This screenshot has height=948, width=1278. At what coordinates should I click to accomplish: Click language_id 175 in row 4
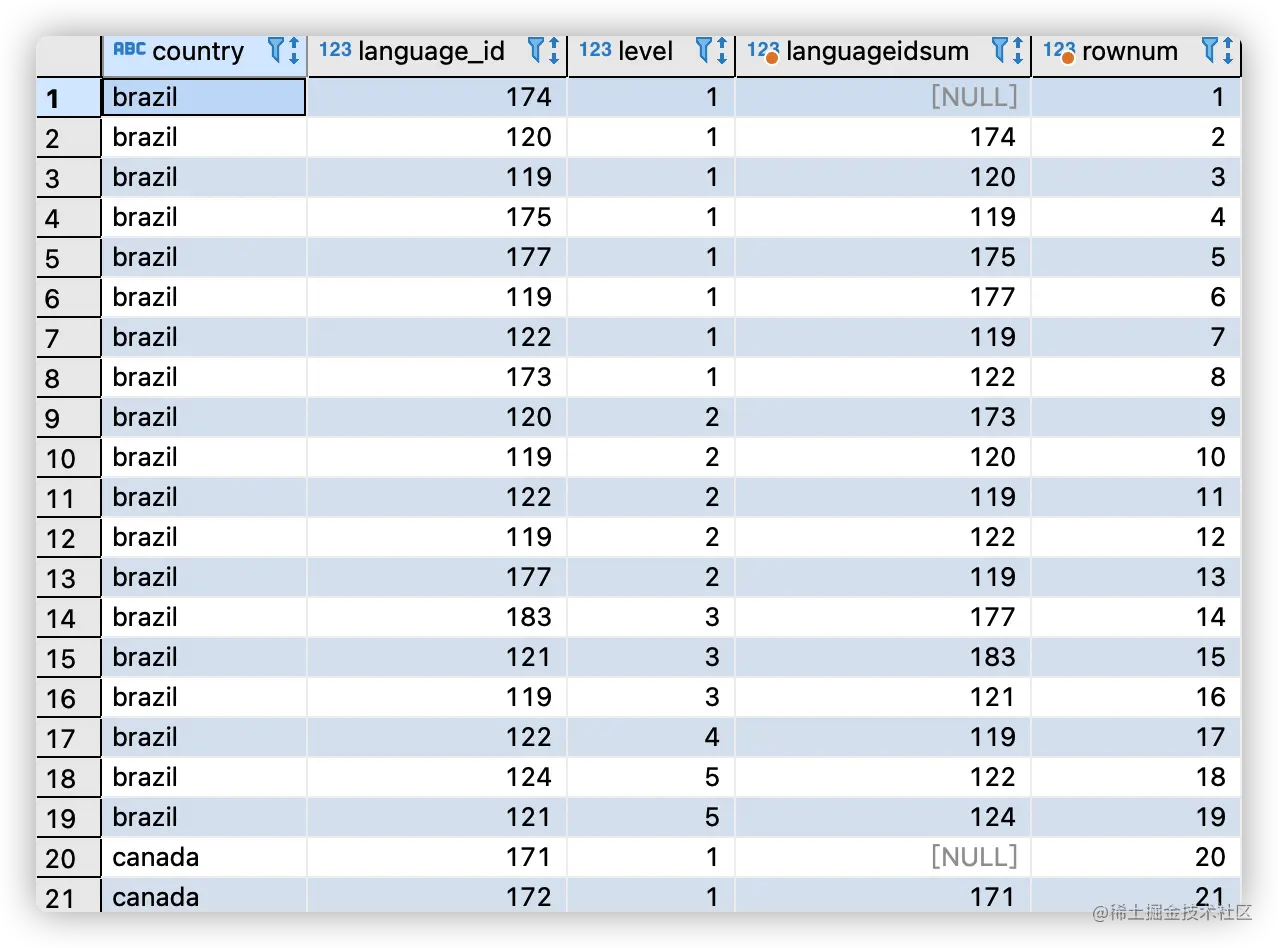(x=437, y=217)
